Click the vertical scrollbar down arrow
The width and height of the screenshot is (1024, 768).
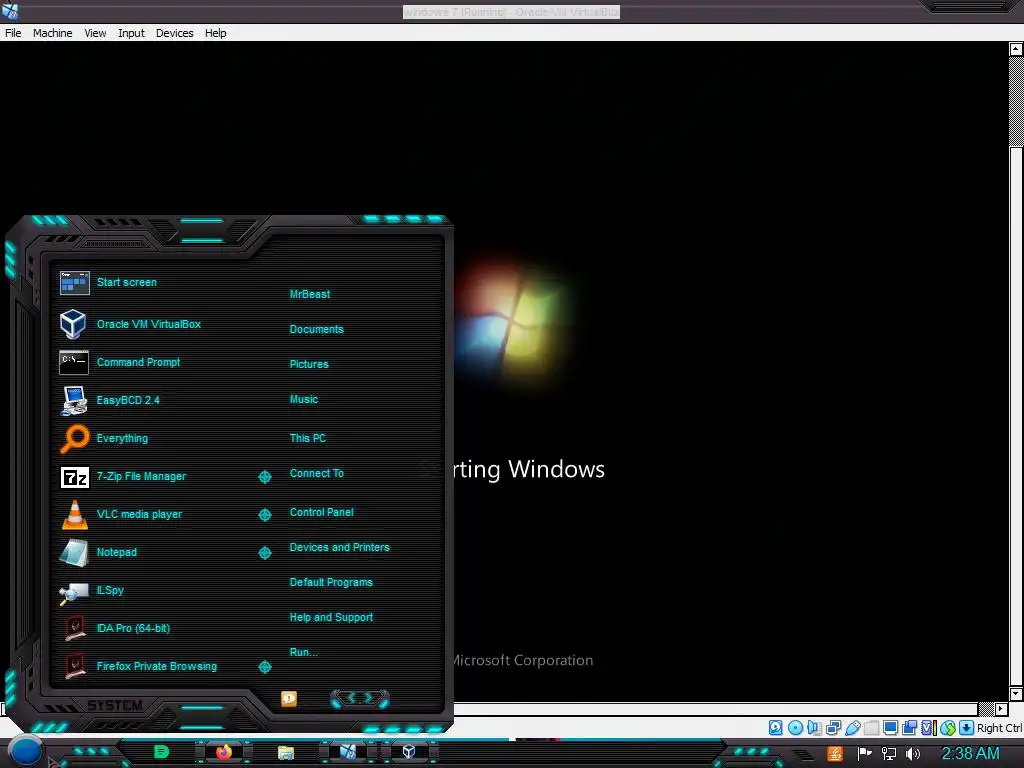(1016, 694)
